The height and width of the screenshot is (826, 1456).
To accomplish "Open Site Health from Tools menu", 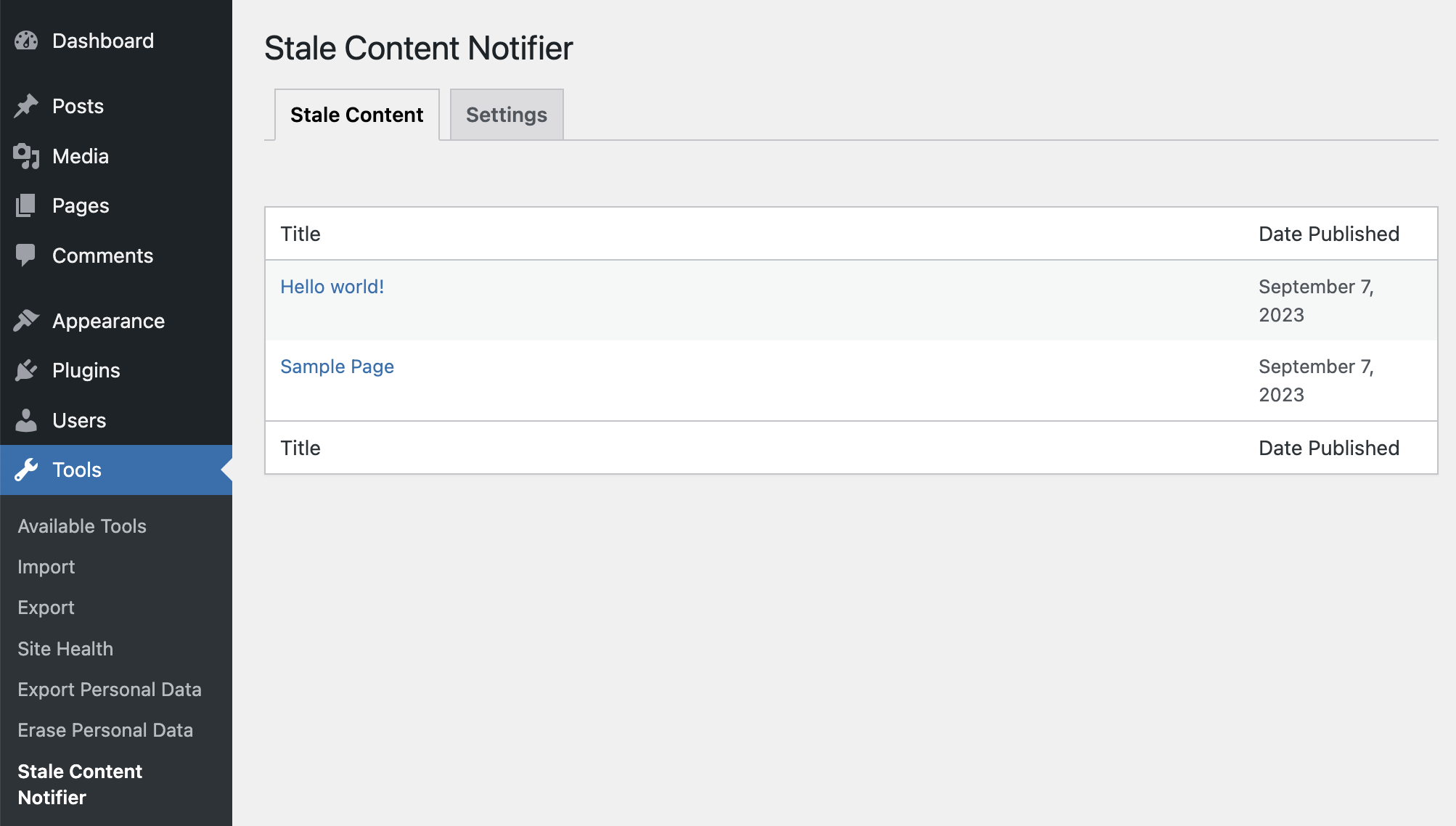I will pos(65,649).
